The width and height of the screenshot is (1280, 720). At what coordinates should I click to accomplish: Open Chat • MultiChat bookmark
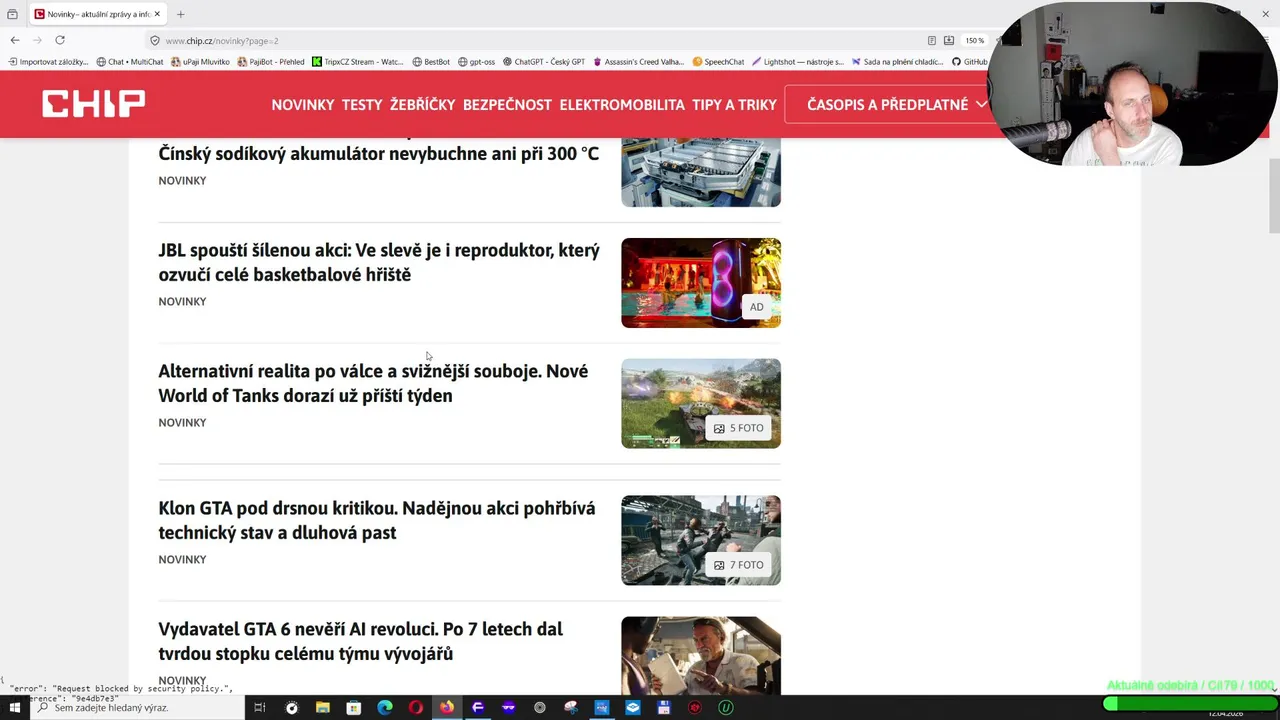click(130, 62)
